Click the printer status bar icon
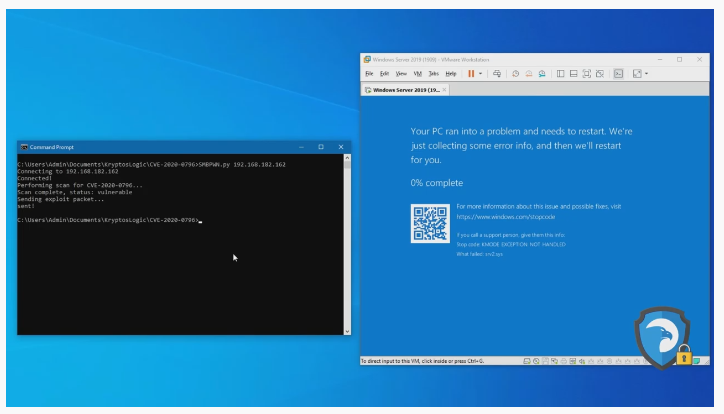The height and width of the screenshot is (414, 724). [x=563, y=361]
